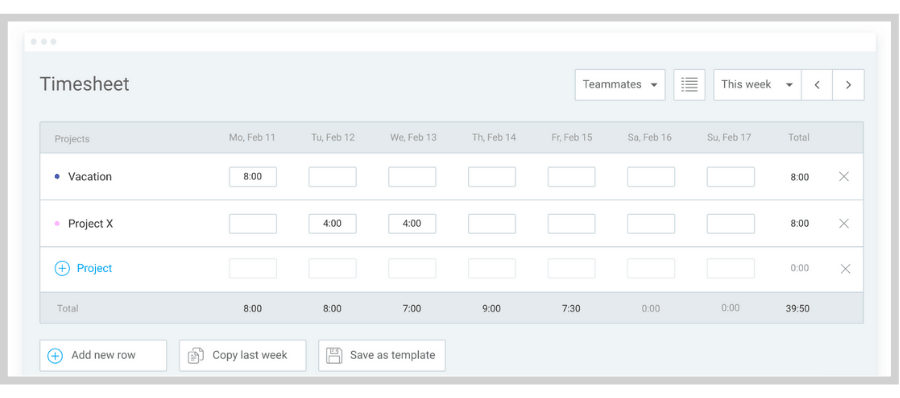900x398 pixels.
Task: Click the plus icon beside Project
Action: coord(62,268)
